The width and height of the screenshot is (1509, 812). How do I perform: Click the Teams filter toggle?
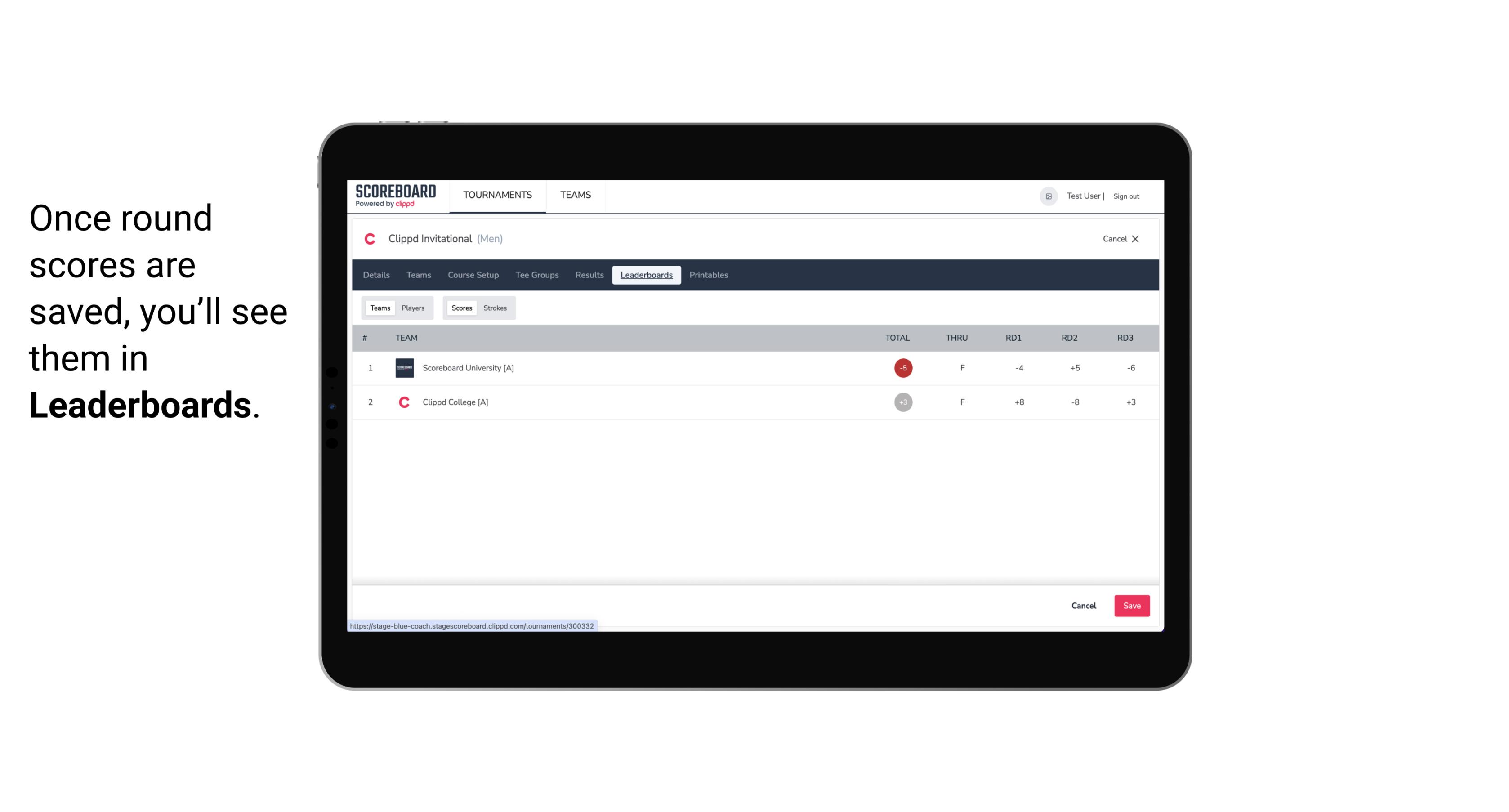tap(378, 307)
